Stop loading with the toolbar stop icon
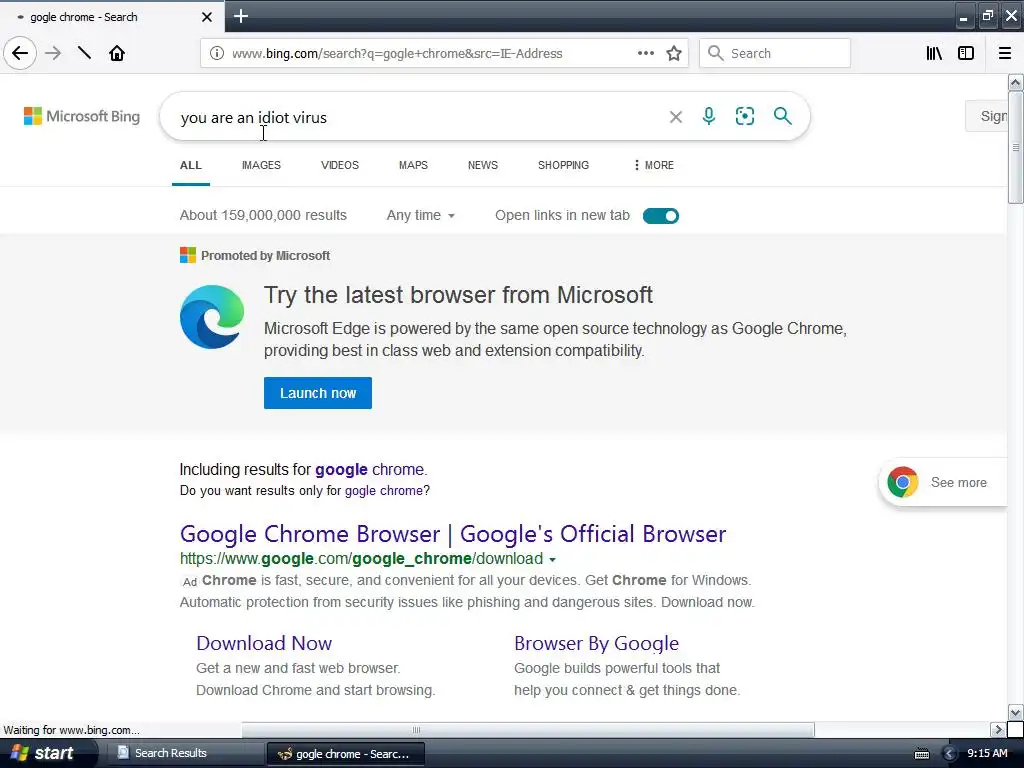This screenshot has height=768, width=1024. pos(84,53)
